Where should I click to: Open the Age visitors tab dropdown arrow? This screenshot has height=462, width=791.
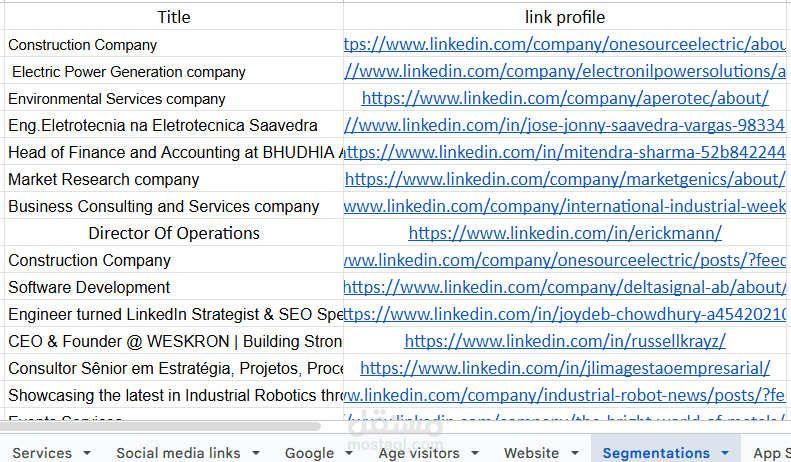(x=475, y=453)
